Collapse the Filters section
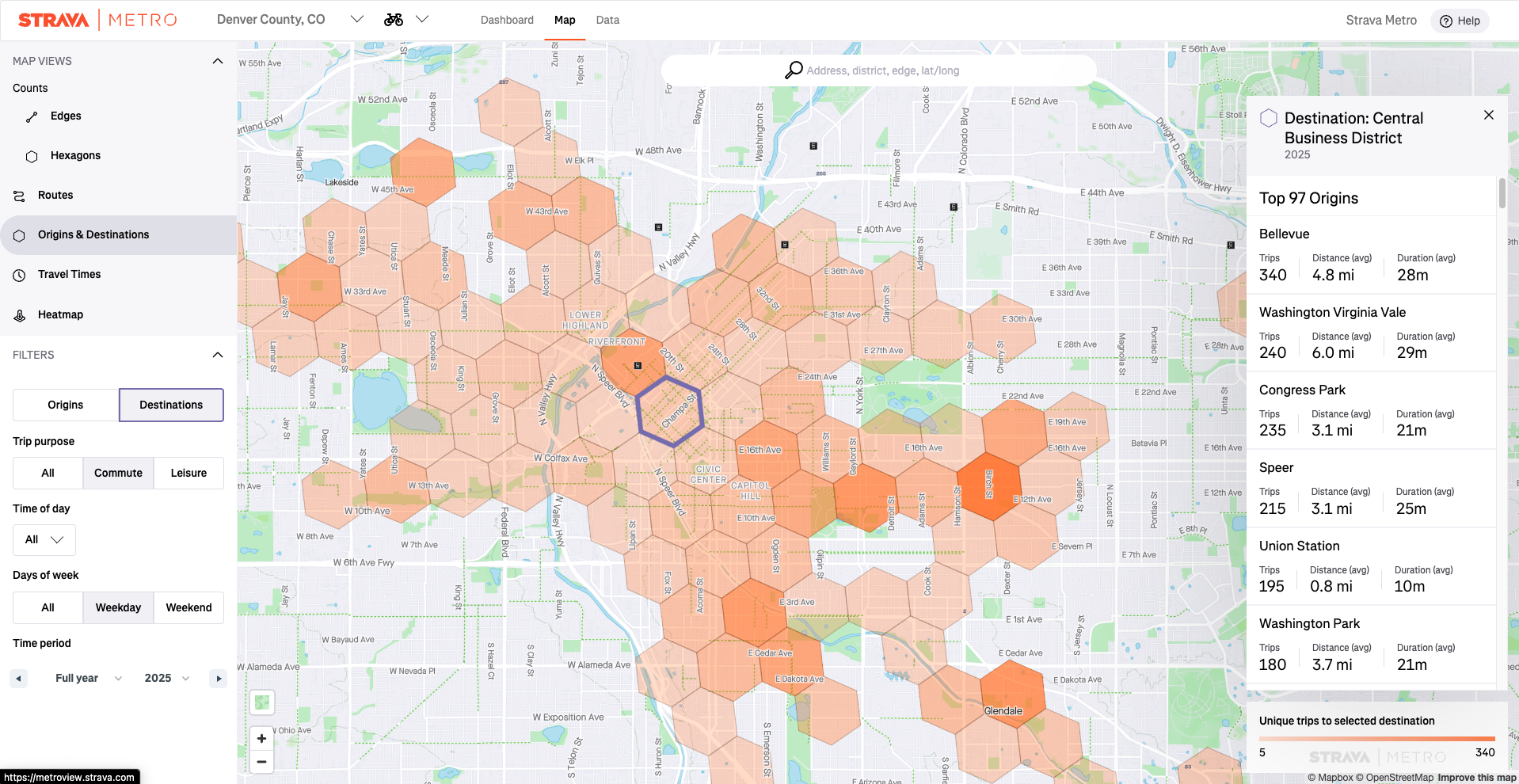This screenshot has height=784, width=1519. [218, 355]
